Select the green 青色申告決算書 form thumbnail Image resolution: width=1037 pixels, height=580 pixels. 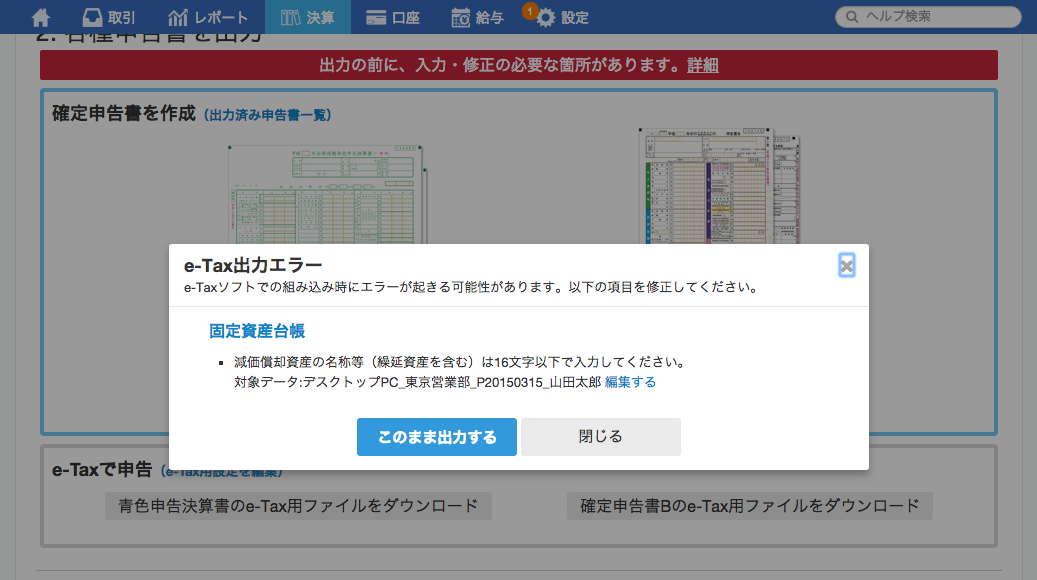327,194
